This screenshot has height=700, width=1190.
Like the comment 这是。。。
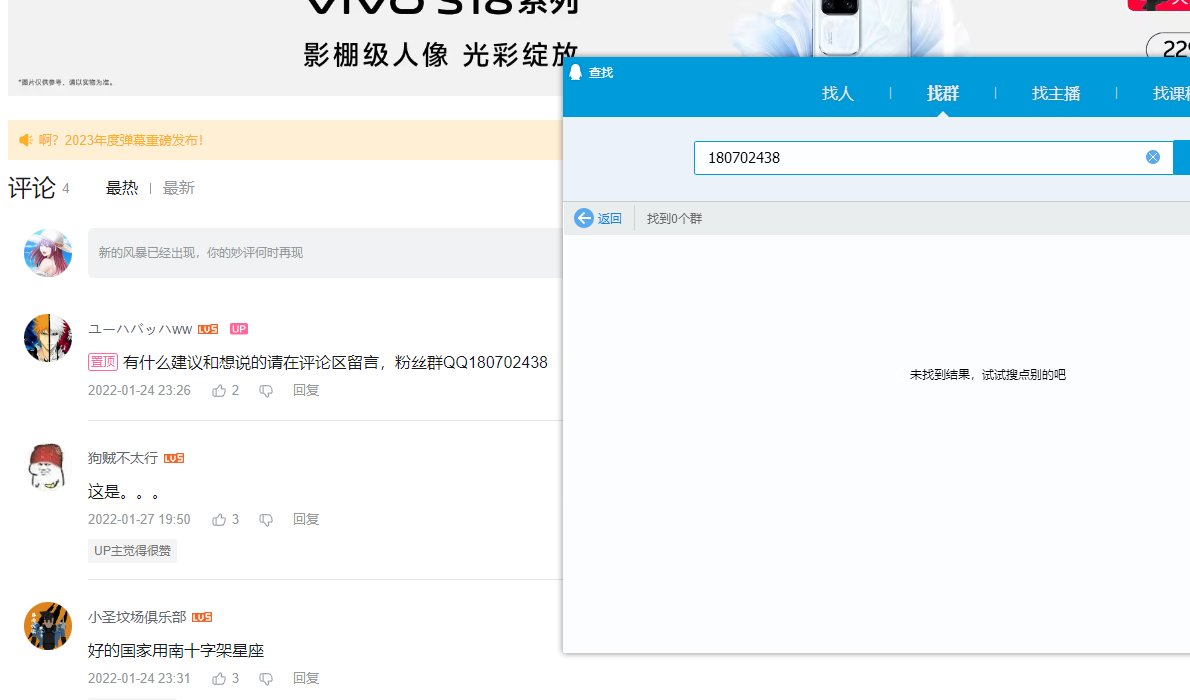[x=219, y=519]
